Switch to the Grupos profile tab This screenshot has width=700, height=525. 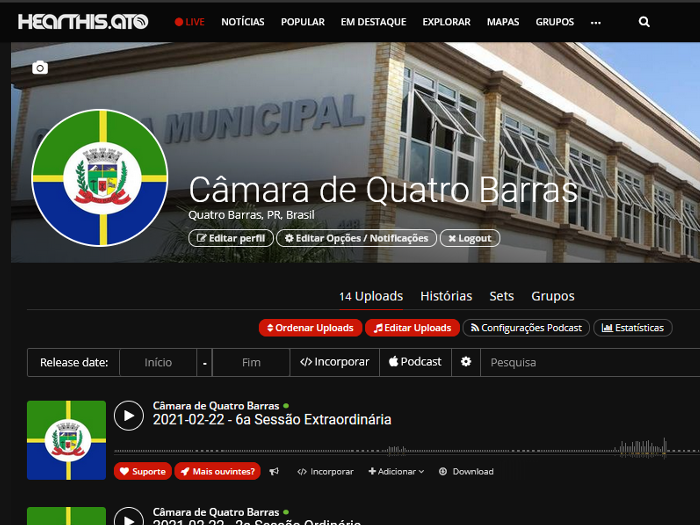coord(553,296)
